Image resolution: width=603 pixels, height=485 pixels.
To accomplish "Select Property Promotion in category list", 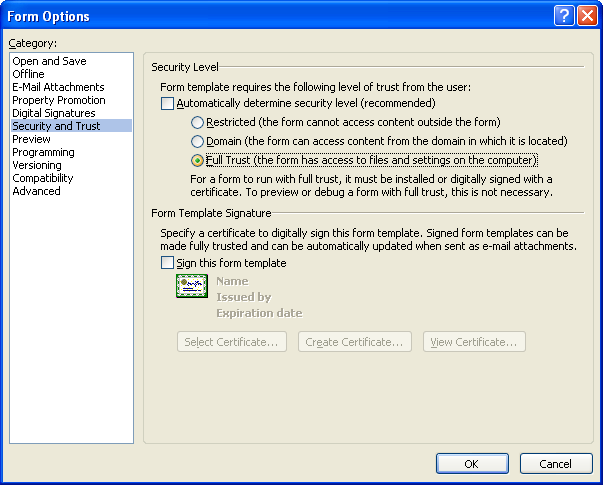I will [x=59, y=100].
